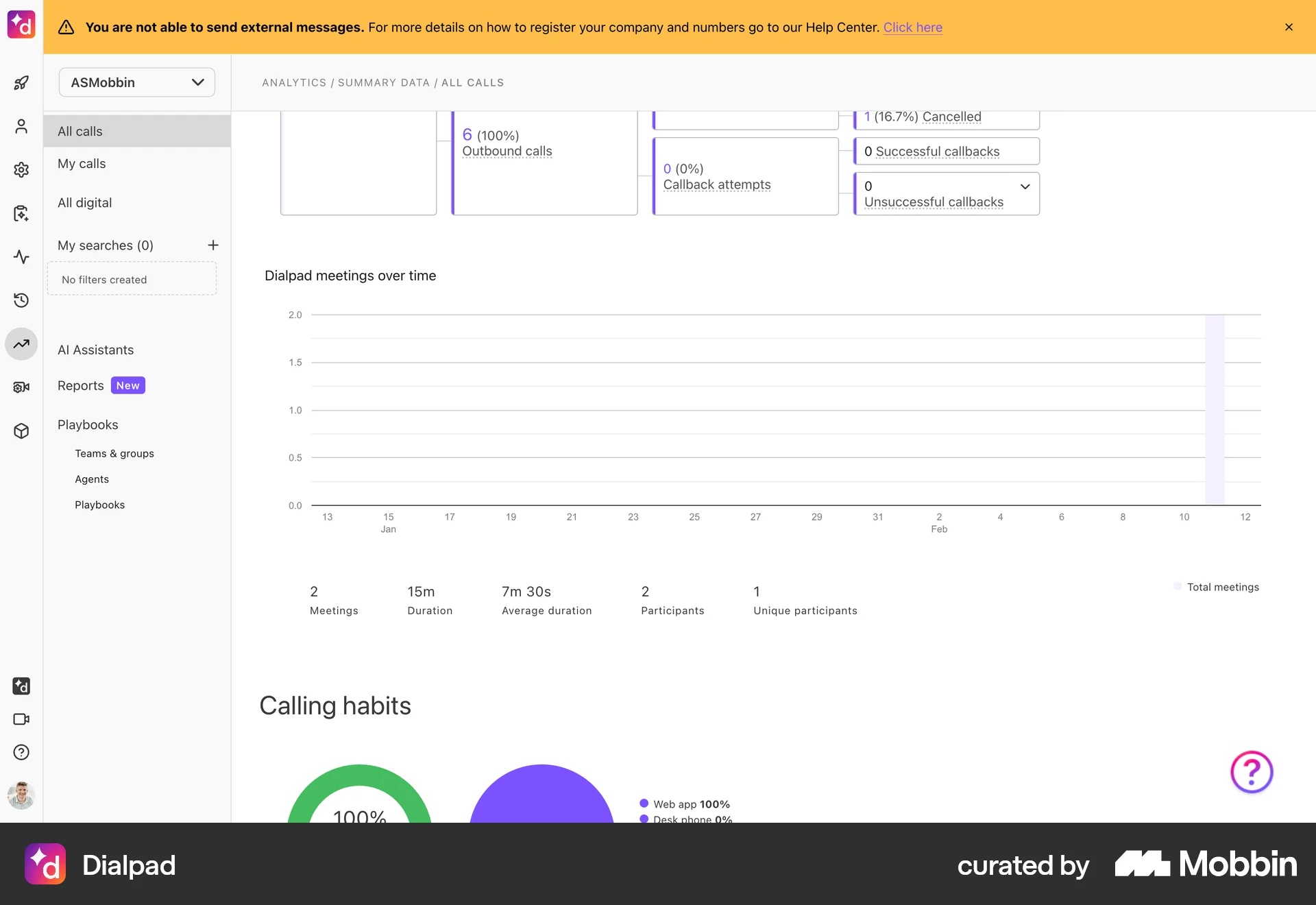Open the call history clock icon

click(x=21, y=300)
